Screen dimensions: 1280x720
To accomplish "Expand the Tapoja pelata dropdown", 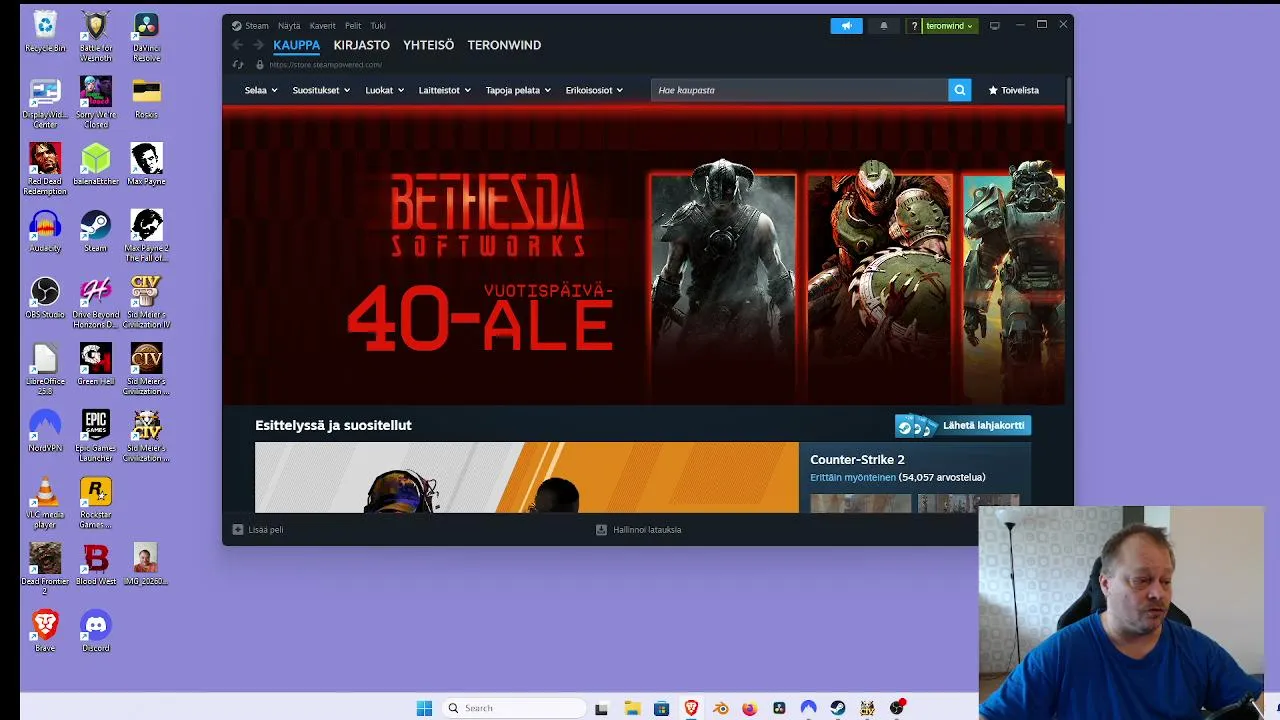I will [x=518, y=90].
